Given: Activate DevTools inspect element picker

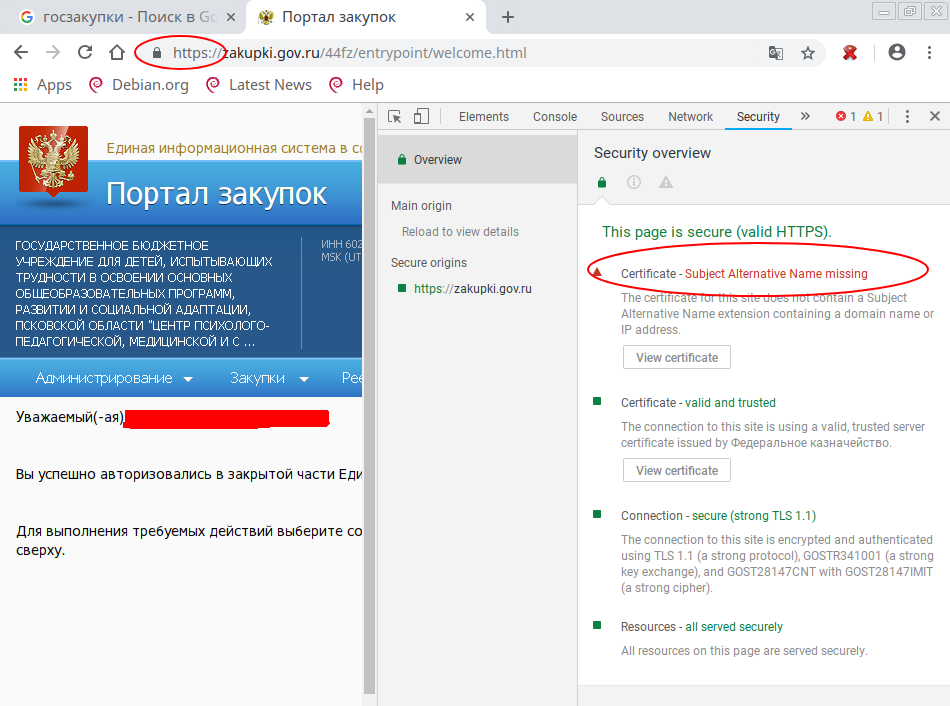Looking at the screenshot, I should (394, 116).
